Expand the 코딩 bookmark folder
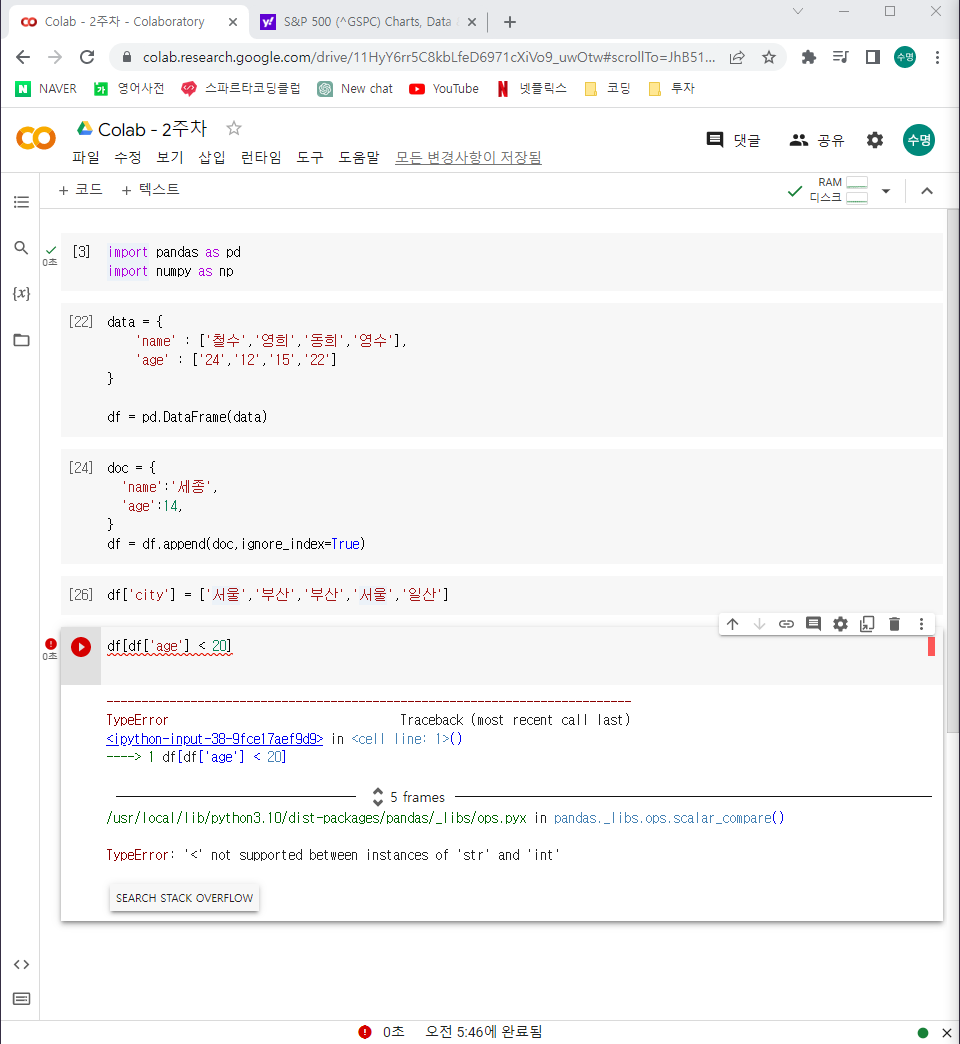Image resolution: width=960 pixels, height=1044 pixels. pyautogui.click(x=607, y=89)
